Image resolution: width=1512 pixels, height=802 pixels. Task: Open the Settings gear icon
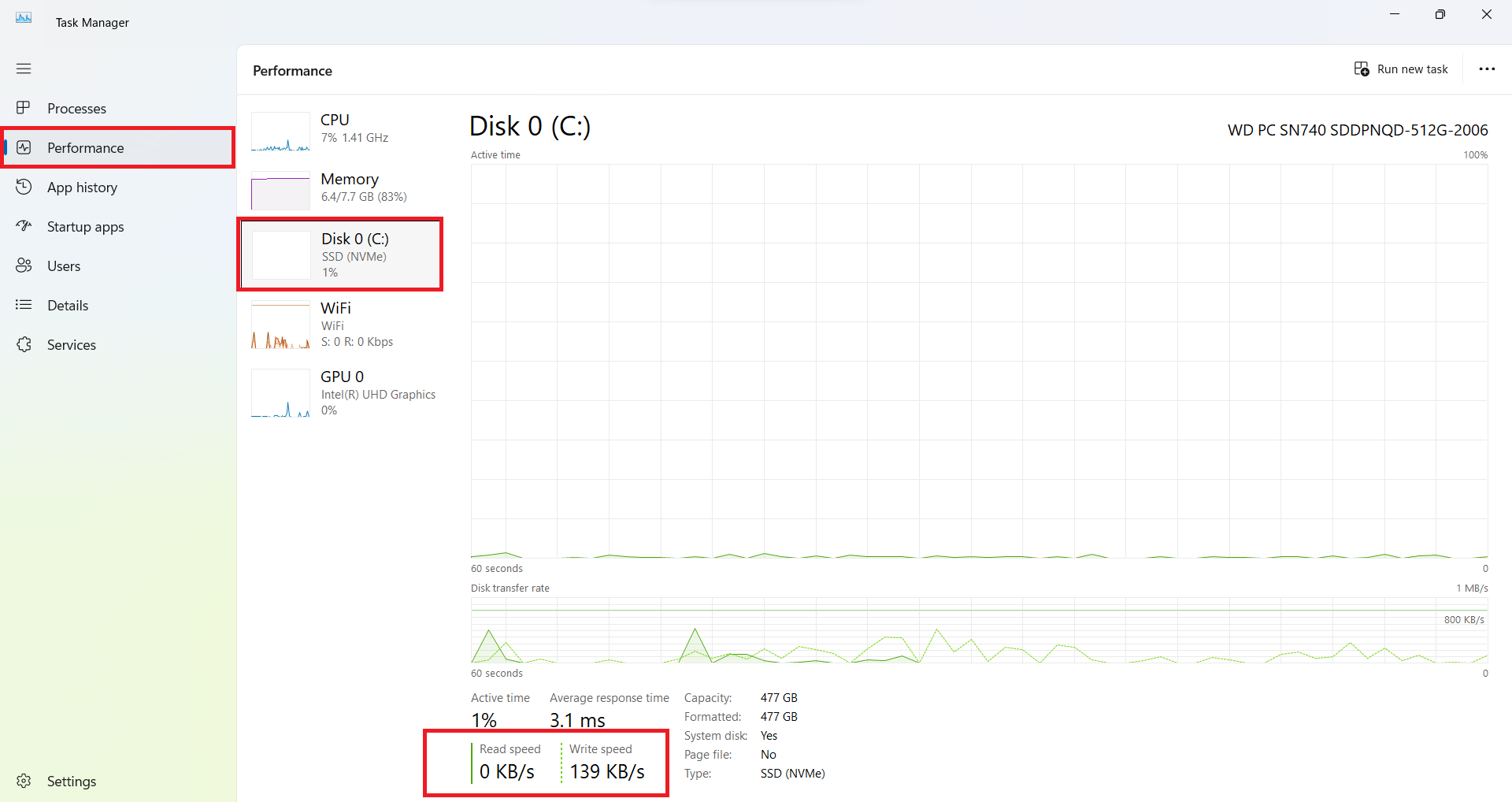24,781
